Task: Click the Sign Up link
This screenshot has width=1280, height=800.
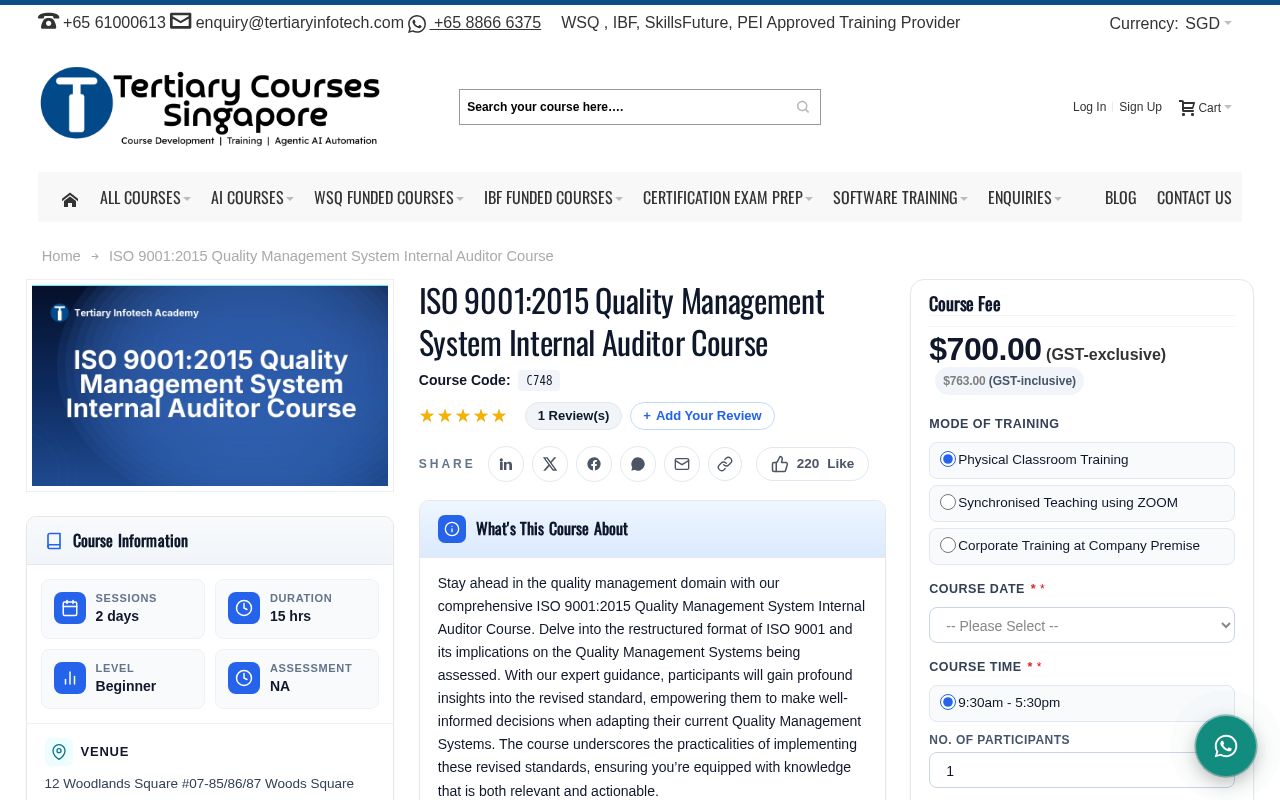Action: click(1140, 107)
